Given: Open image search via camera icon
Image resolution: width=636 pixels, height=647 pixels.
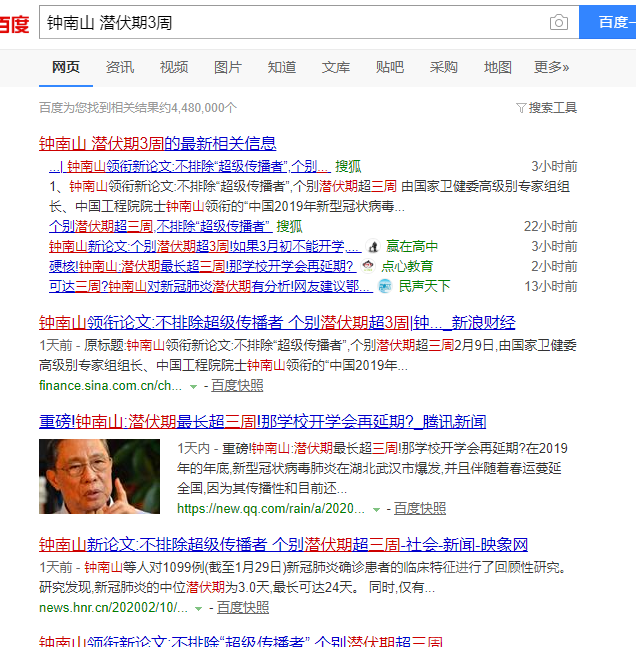Looking at the screenshot, I should (x=559, y=22).
